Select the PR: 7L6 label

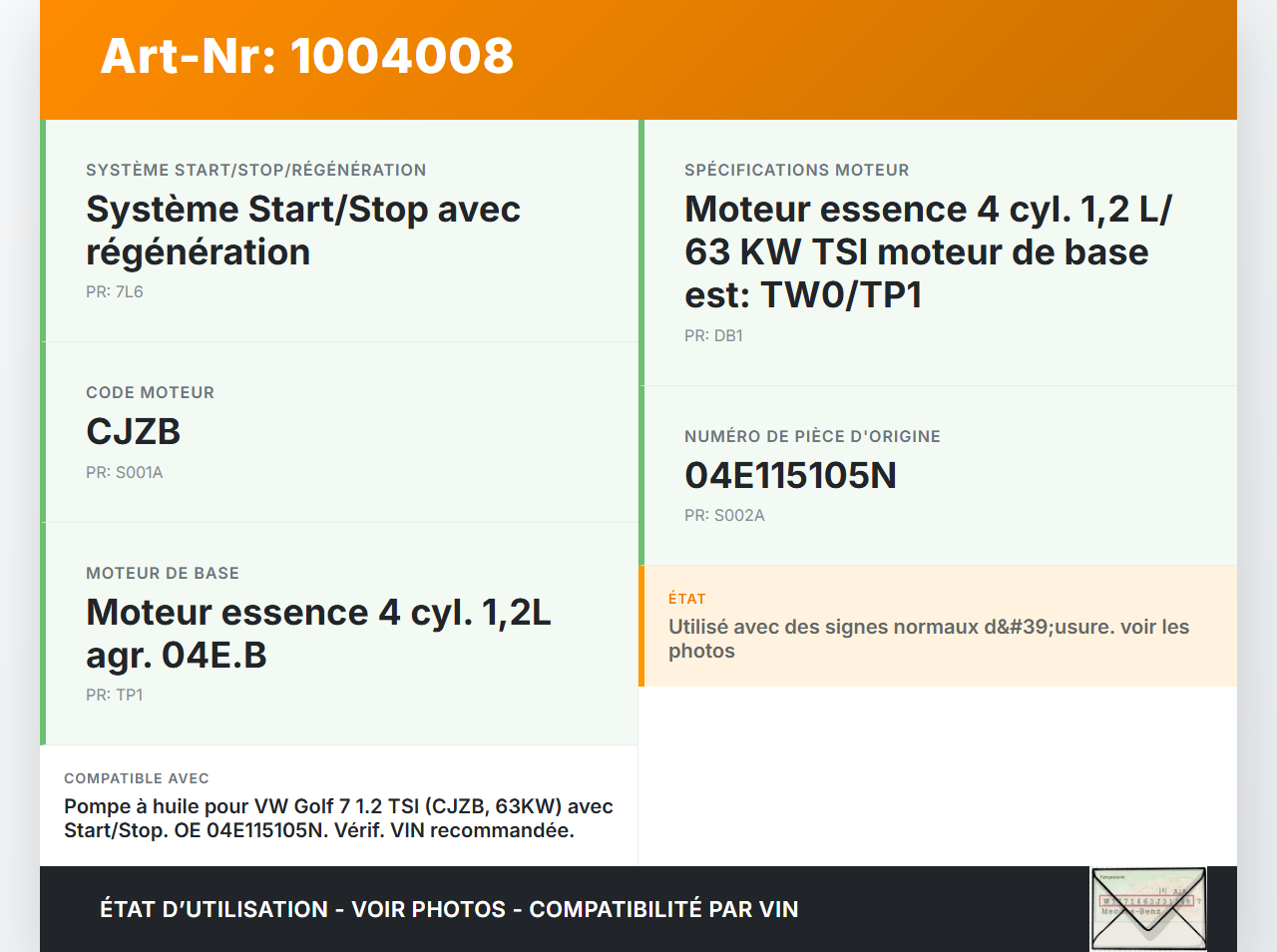[113, 291]
